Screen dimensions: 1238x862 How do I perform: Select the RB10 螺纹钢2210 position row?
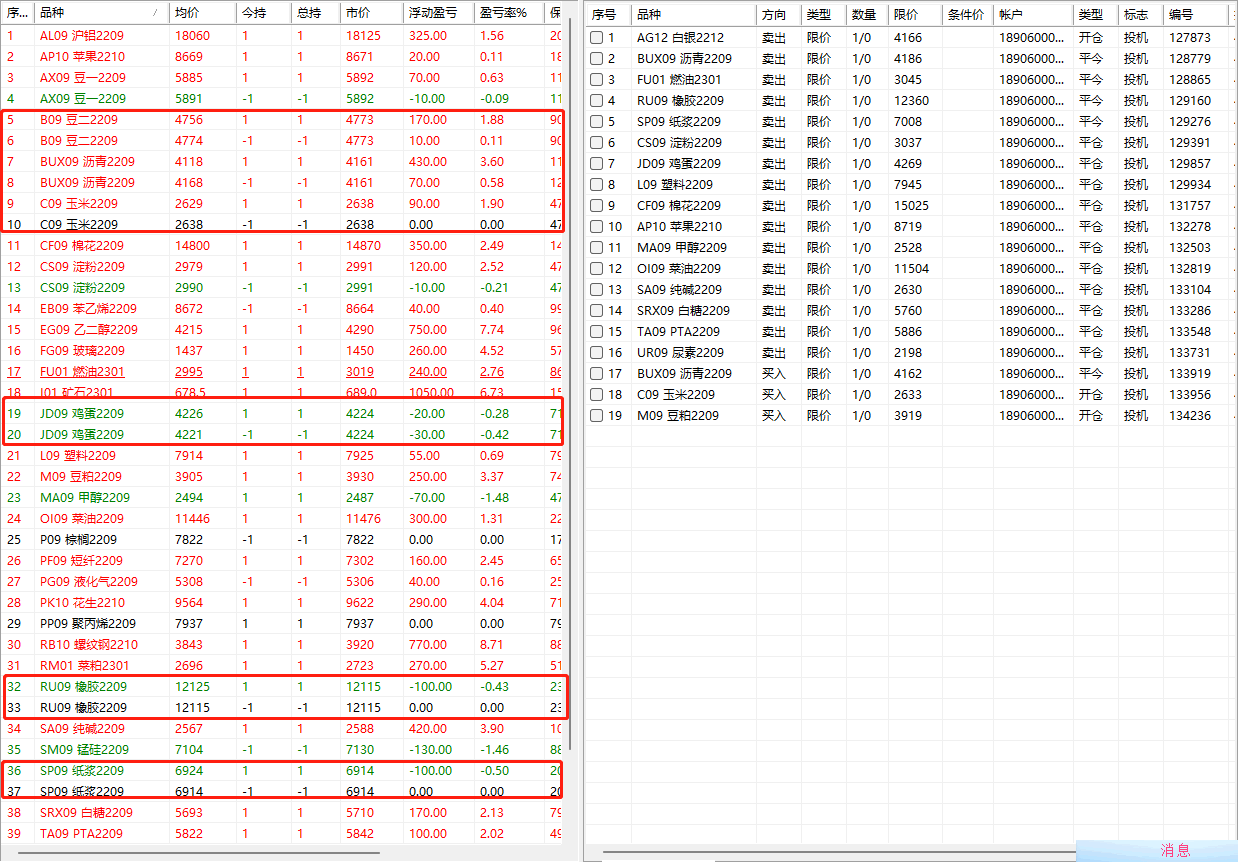(x=89, y=645)
